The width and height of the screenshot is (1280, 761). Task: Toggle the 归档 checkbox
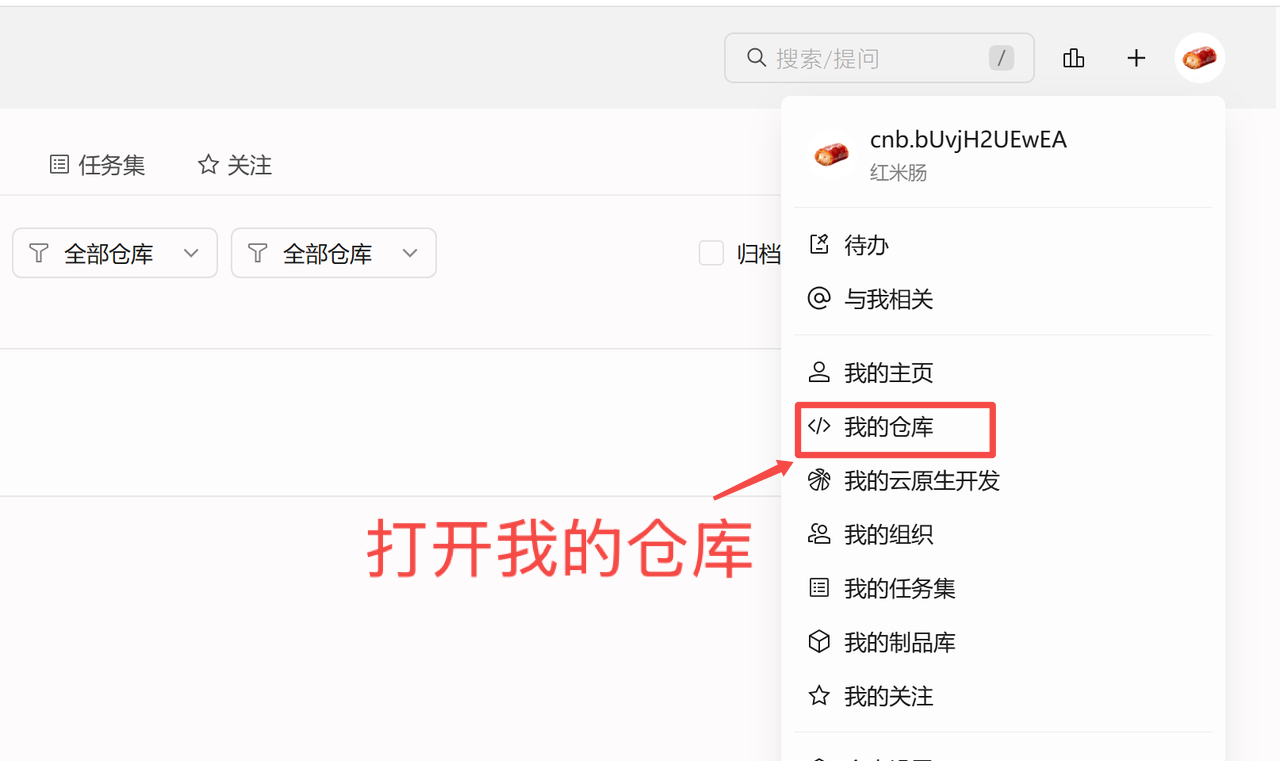click(711, 253)
